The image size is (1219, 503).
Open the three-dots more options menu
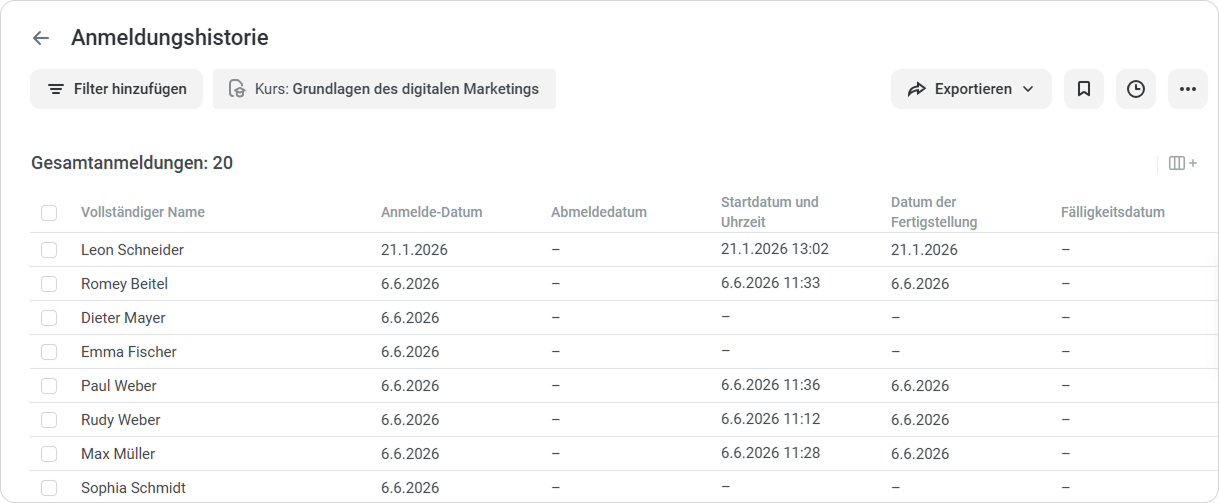click(1188, 89)
